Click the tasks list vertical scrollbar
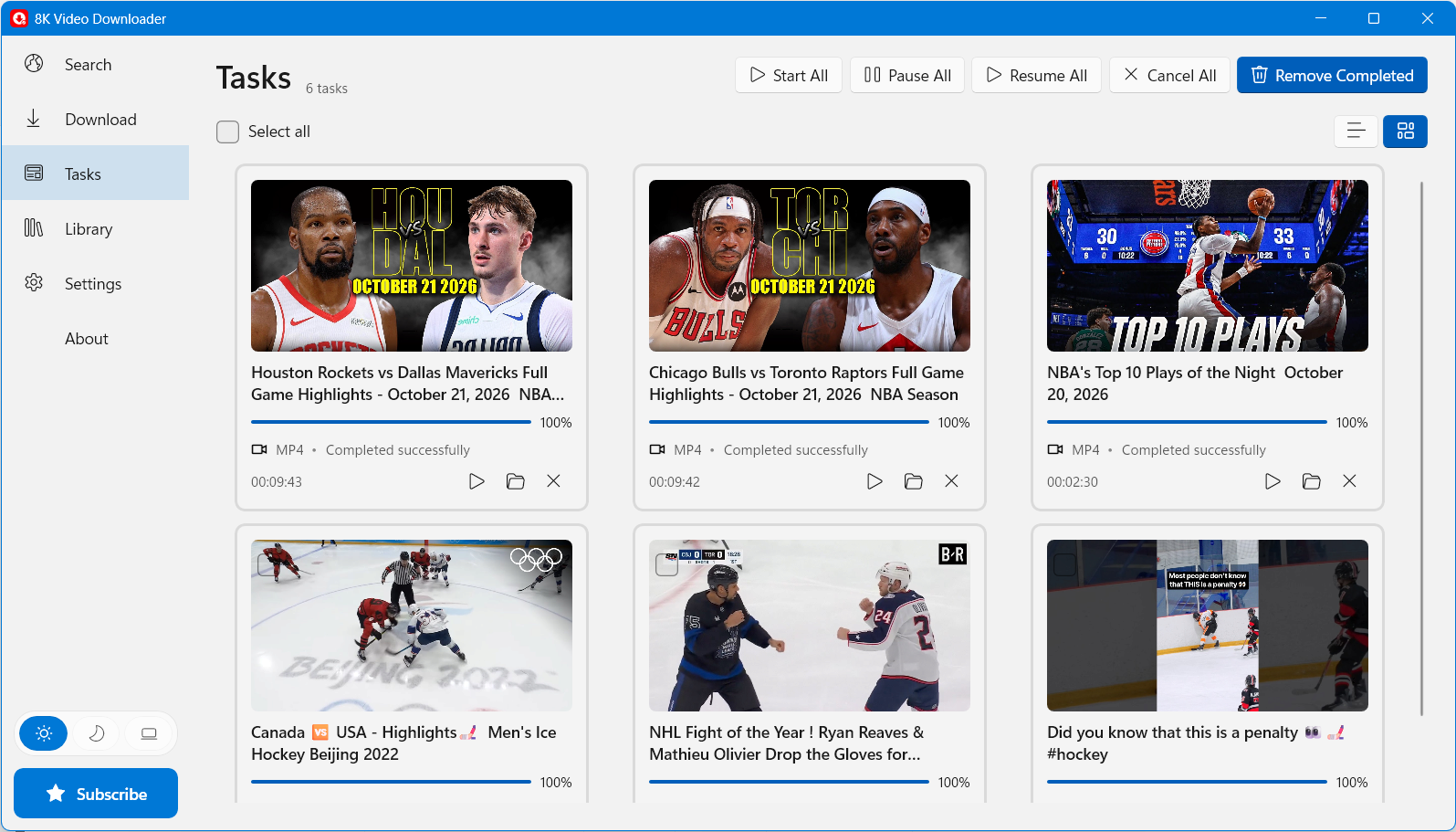Image resolution: width=1456 pixels, height=832 pixels. (1421, 448)
